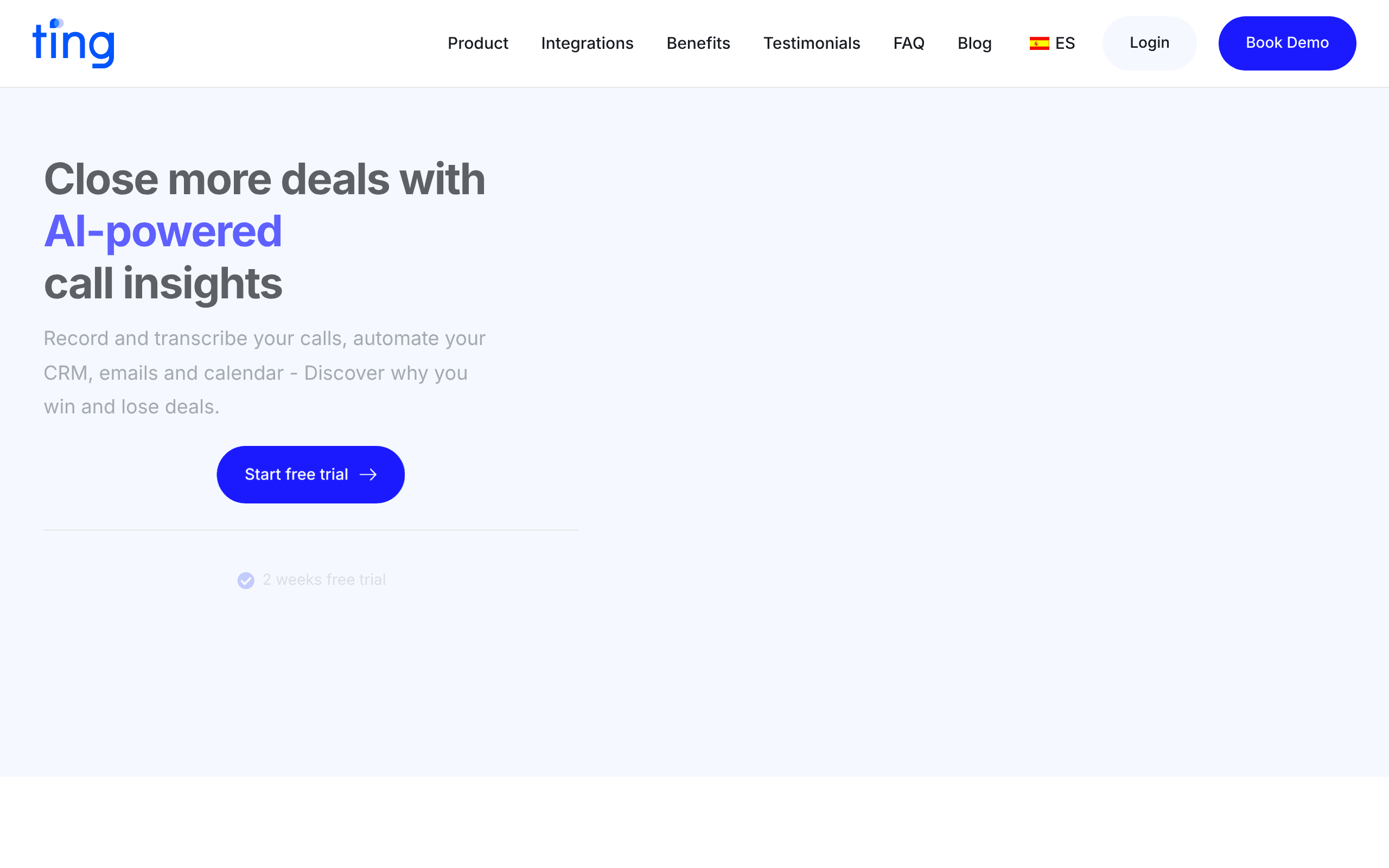Open the FAQ page
This screenshot has width=1389, height=868.
click(909, 43)
